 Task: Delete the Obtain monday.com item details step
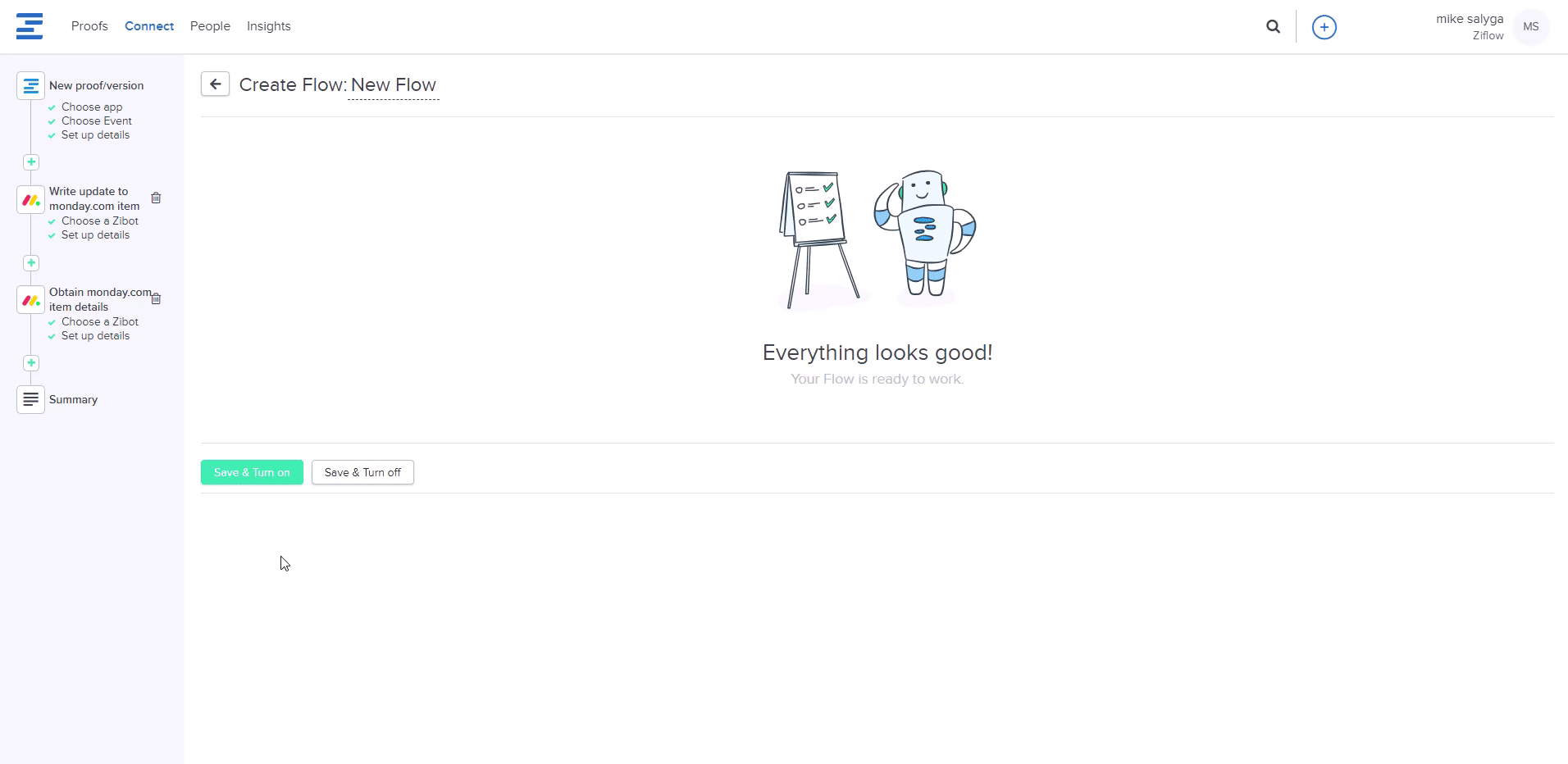click(156, 298)
